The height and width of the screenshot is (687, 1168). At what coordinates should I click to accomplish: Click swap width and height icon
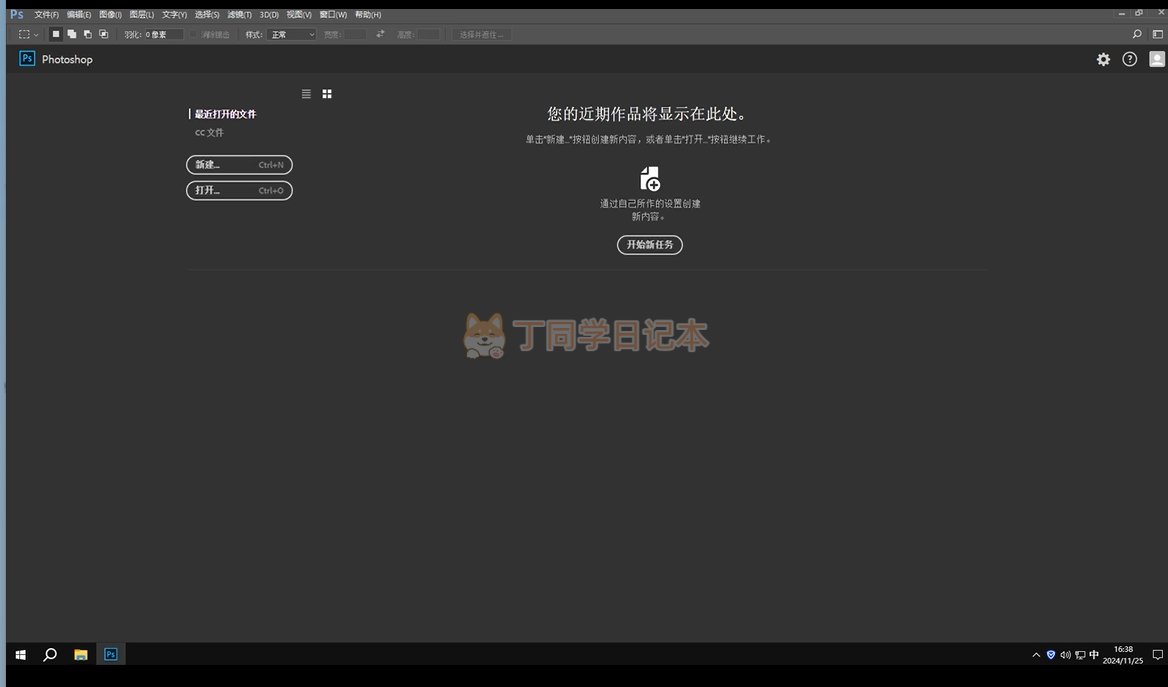(380, 34)
